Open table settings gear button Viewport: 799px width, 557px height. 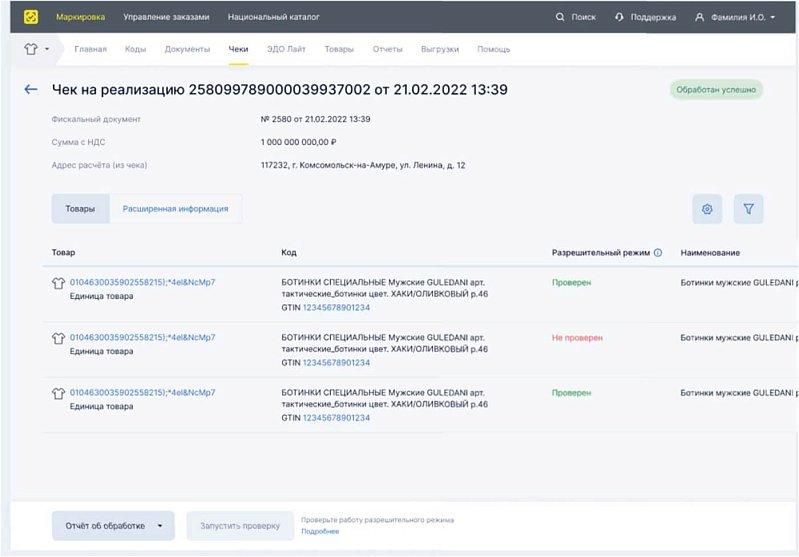pyautogui.click(x=707, y=209)
